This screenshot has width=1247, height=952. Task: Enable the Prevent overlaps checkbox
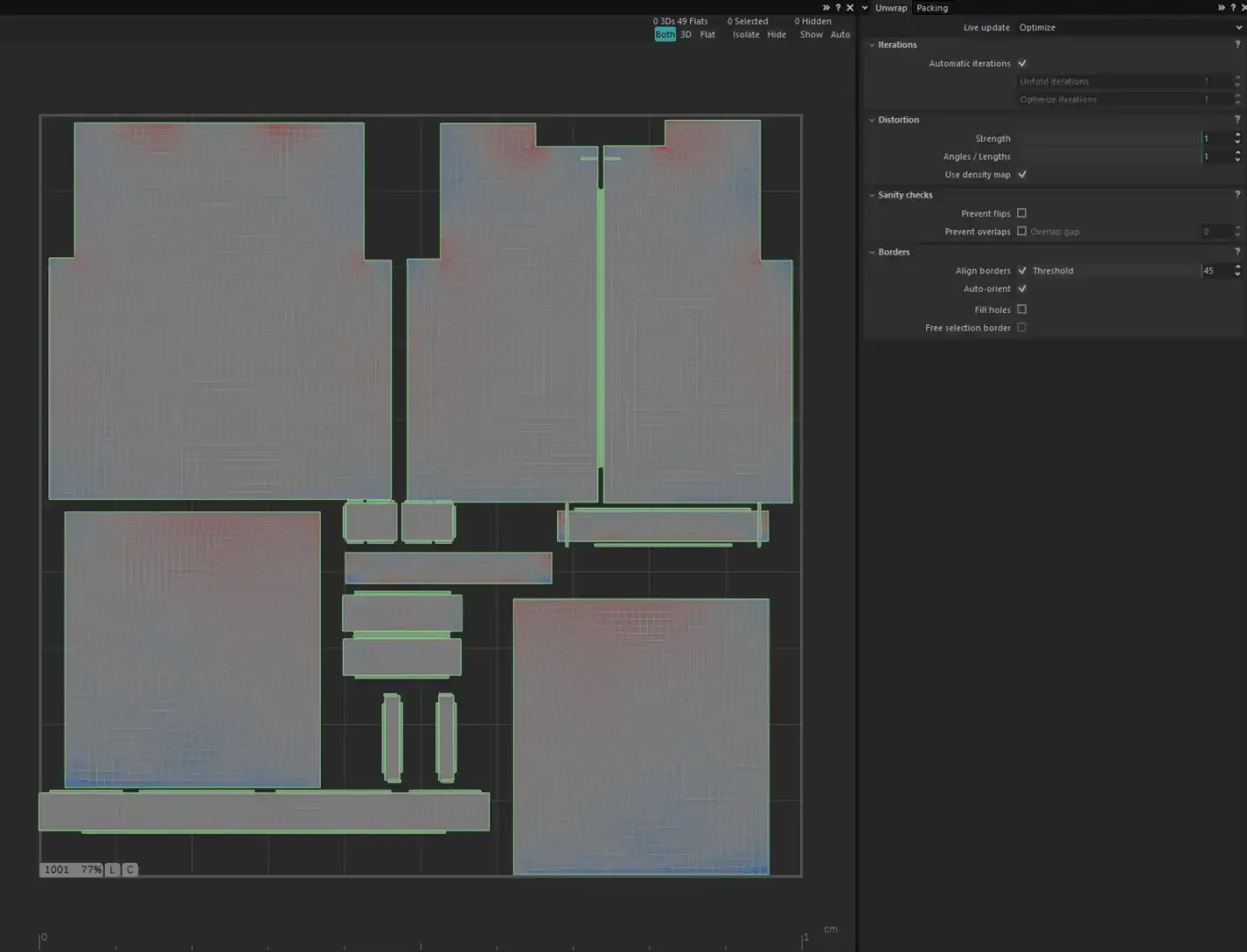1022,232
